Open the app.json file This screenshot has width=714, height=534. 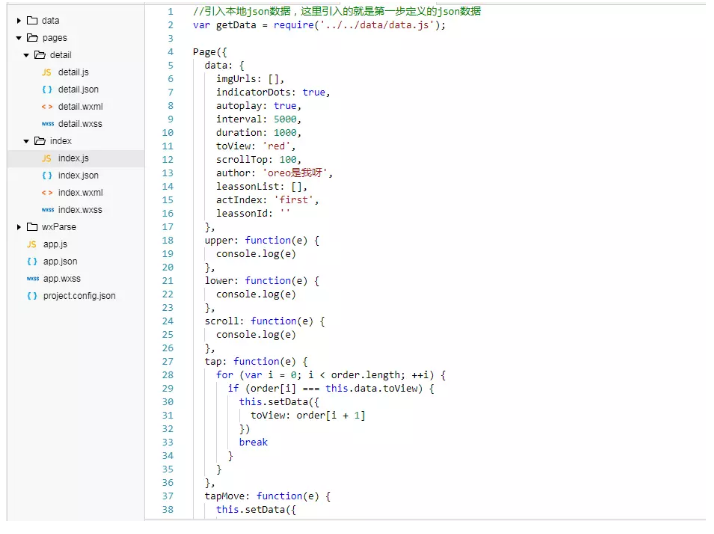click(x=60, y=262)
